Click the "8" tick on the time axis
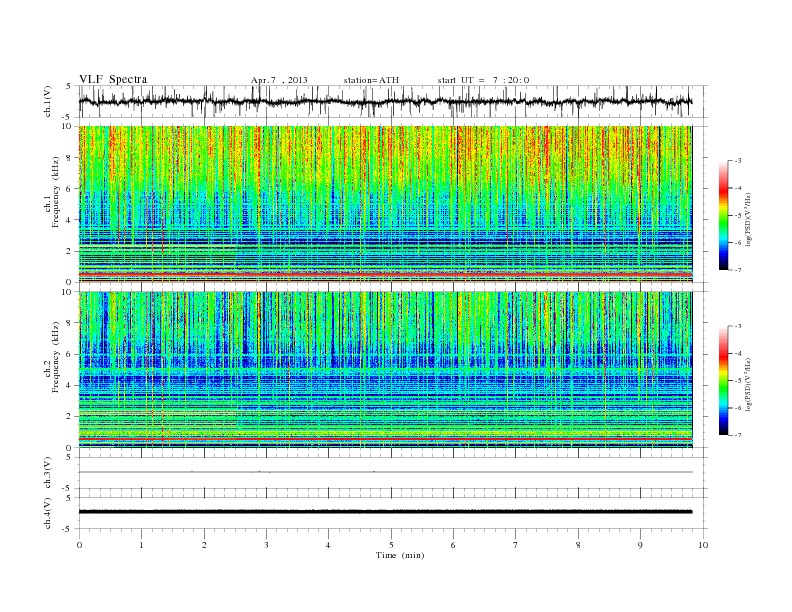Screen dimensions: 792x612 tap(578, 545)
